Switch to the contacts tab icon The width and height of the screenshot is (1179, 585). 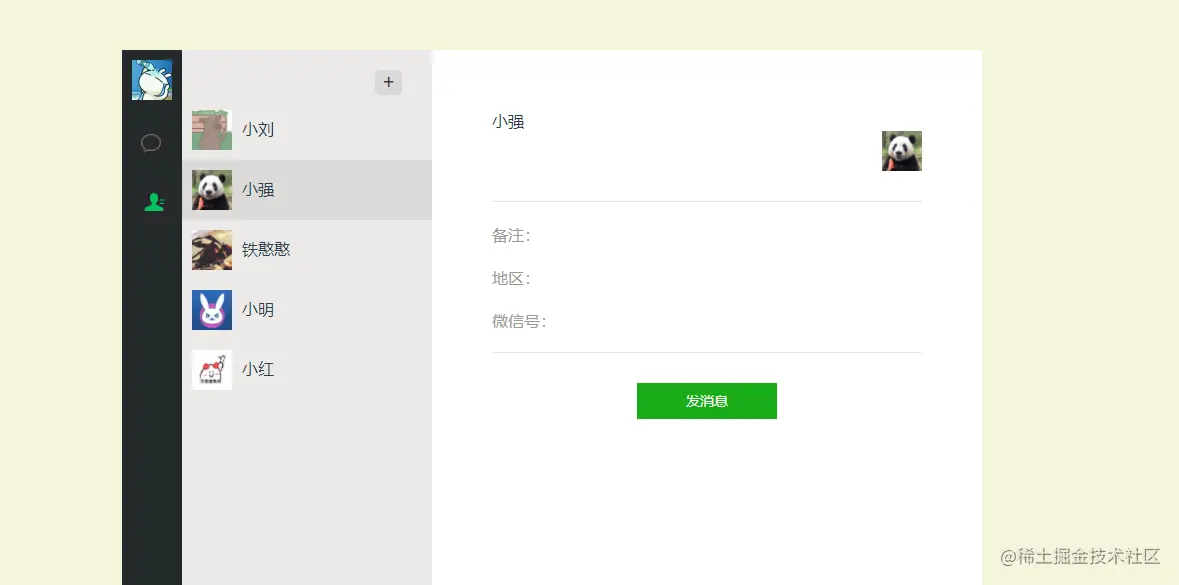pyautogui.click(x=154, y=202)
